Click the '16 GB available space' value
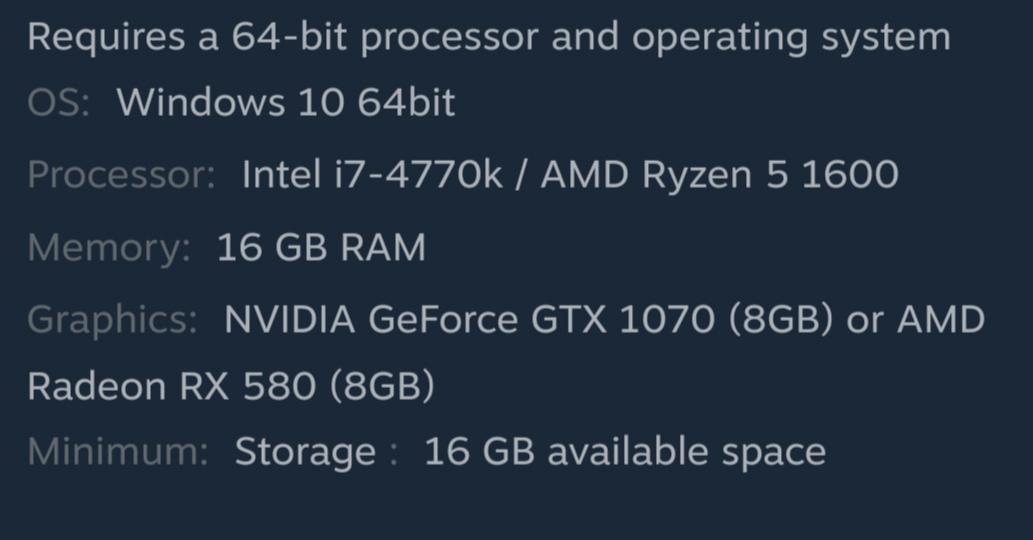The width and height of the screenshot is (1033, 540). pyautogui.click(x=625, y=452)
